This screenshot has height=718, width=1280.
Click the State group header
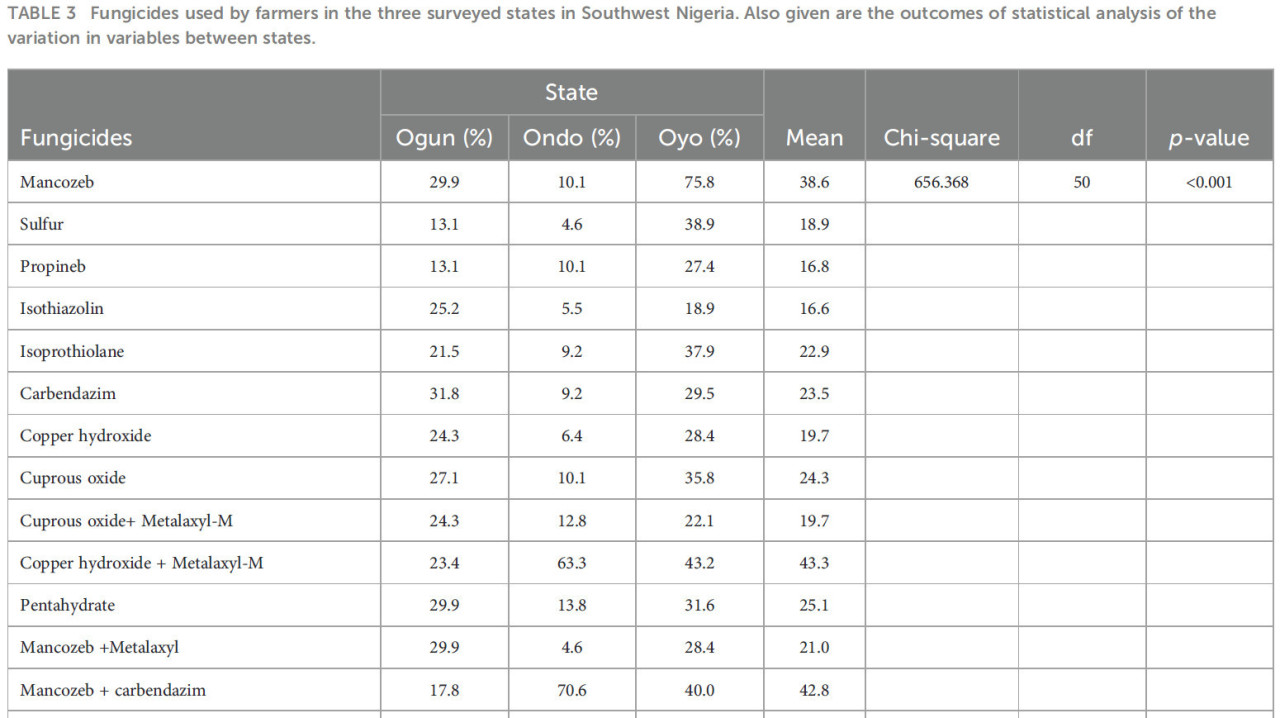point(571,92)
